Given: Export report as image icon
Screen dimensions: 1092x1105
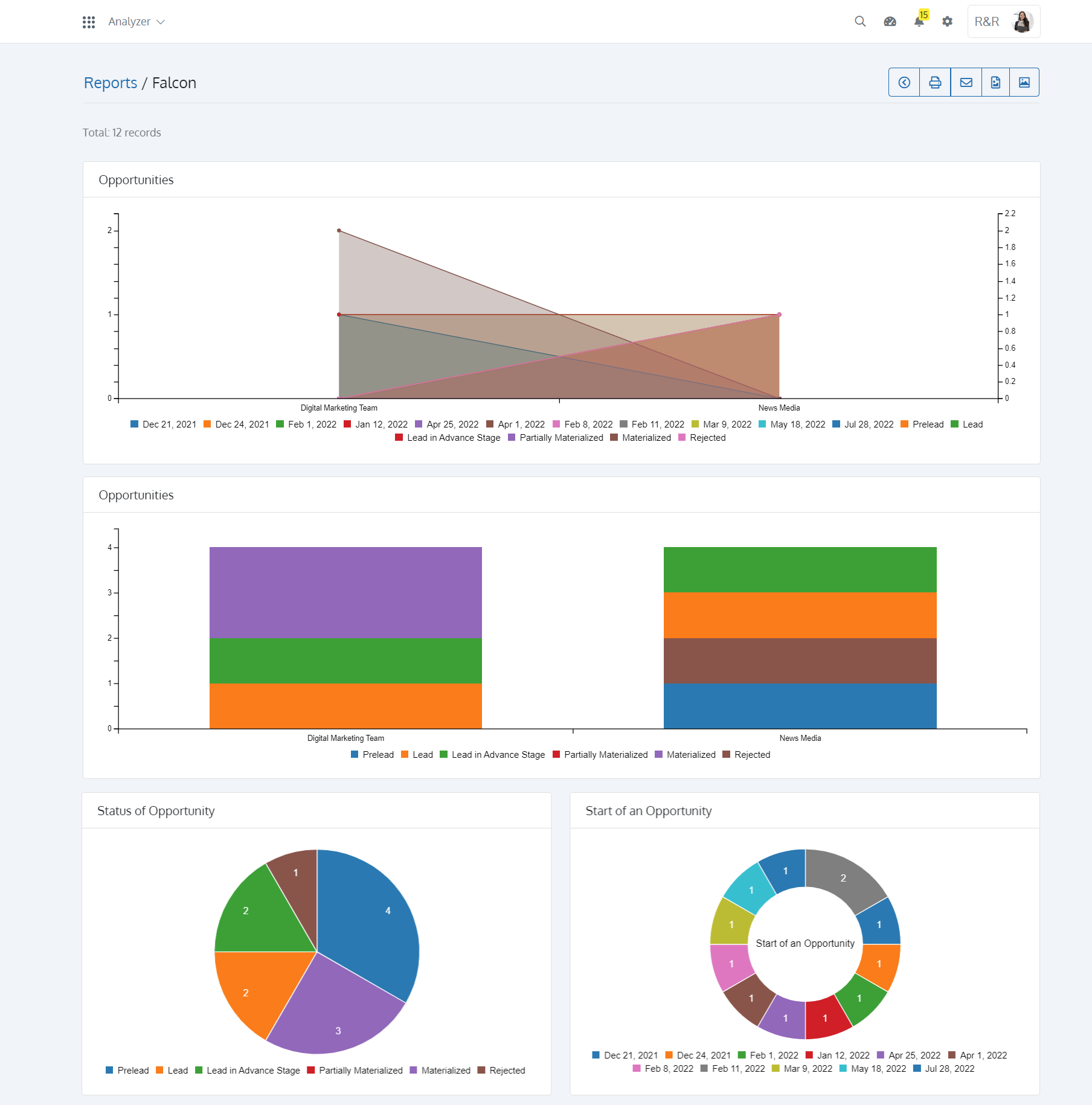Looking at the screenshot, I should (x=1024, y=82).
